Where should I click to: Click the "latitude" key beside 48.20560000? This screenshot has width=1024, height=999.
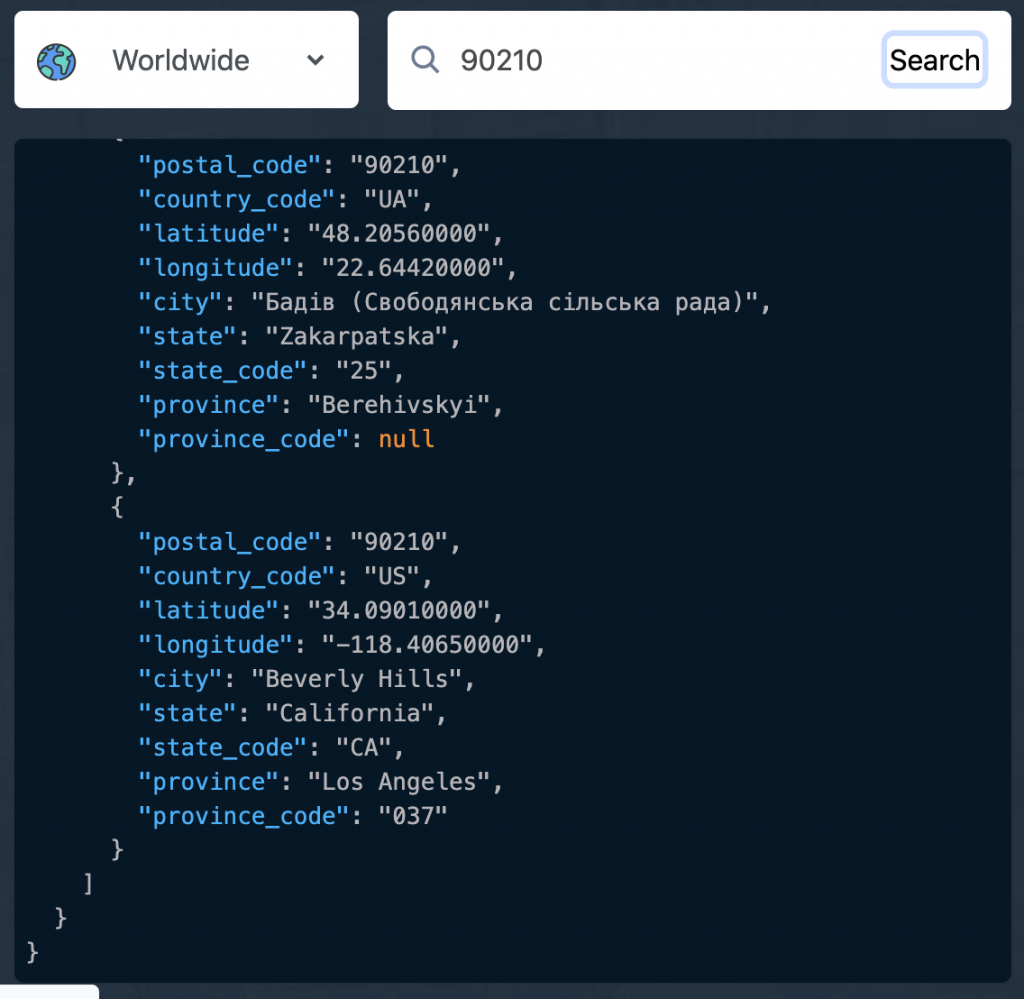pos(209,233)
